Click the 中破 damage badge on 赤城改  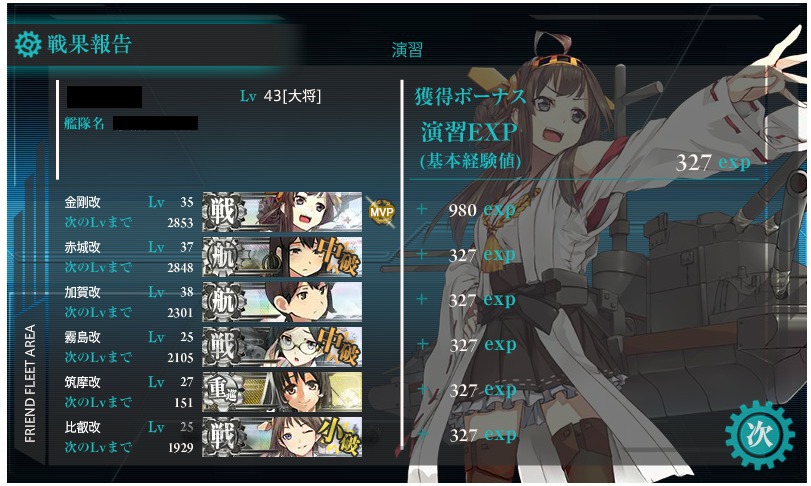tap(337, 256)
